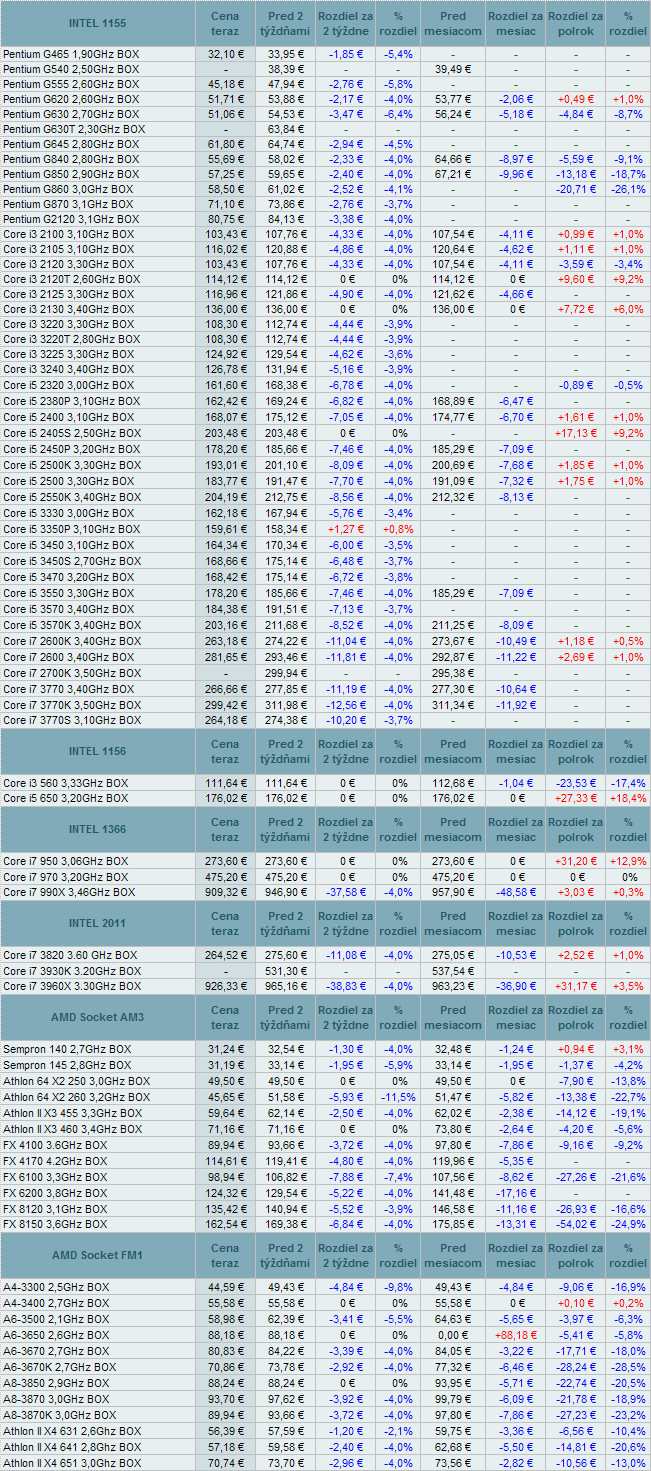Select Athlon II X3 460 3,4GHz BOX
Viewport: 651px width, 1471px height.
click(71, 1129)
